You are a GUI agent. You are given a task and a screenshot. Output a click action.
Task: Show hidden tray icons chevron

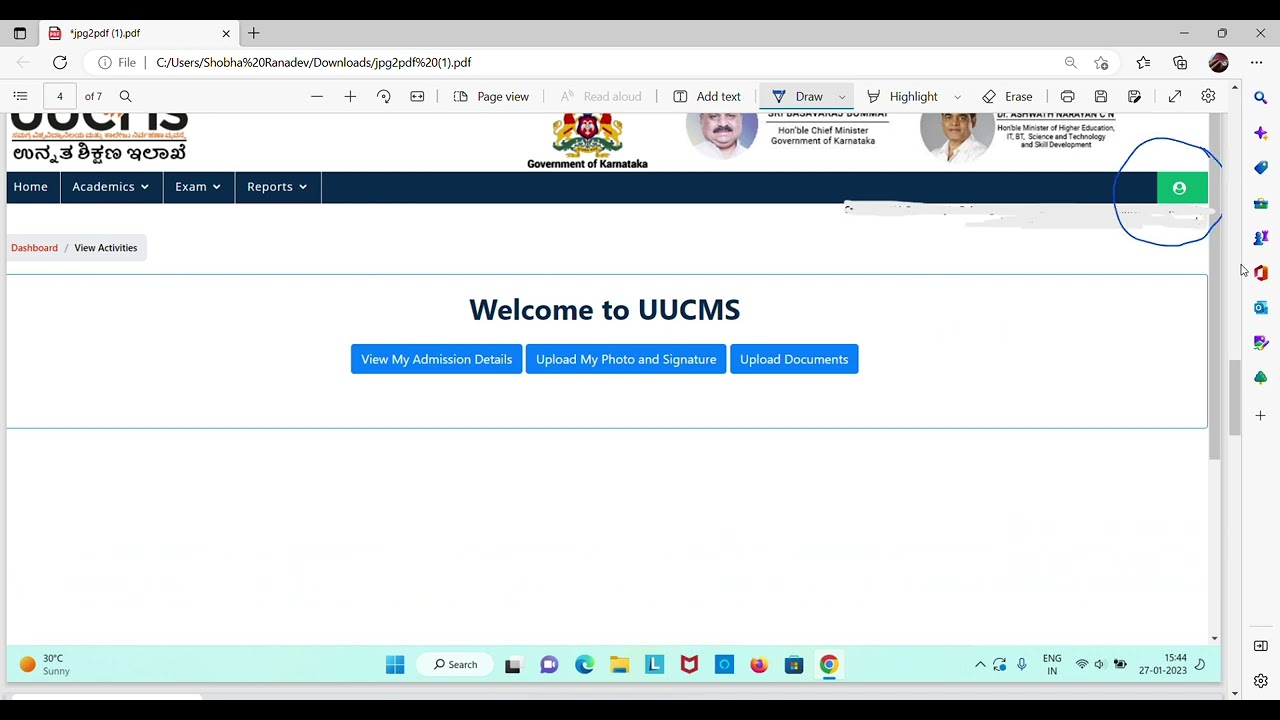980,665
